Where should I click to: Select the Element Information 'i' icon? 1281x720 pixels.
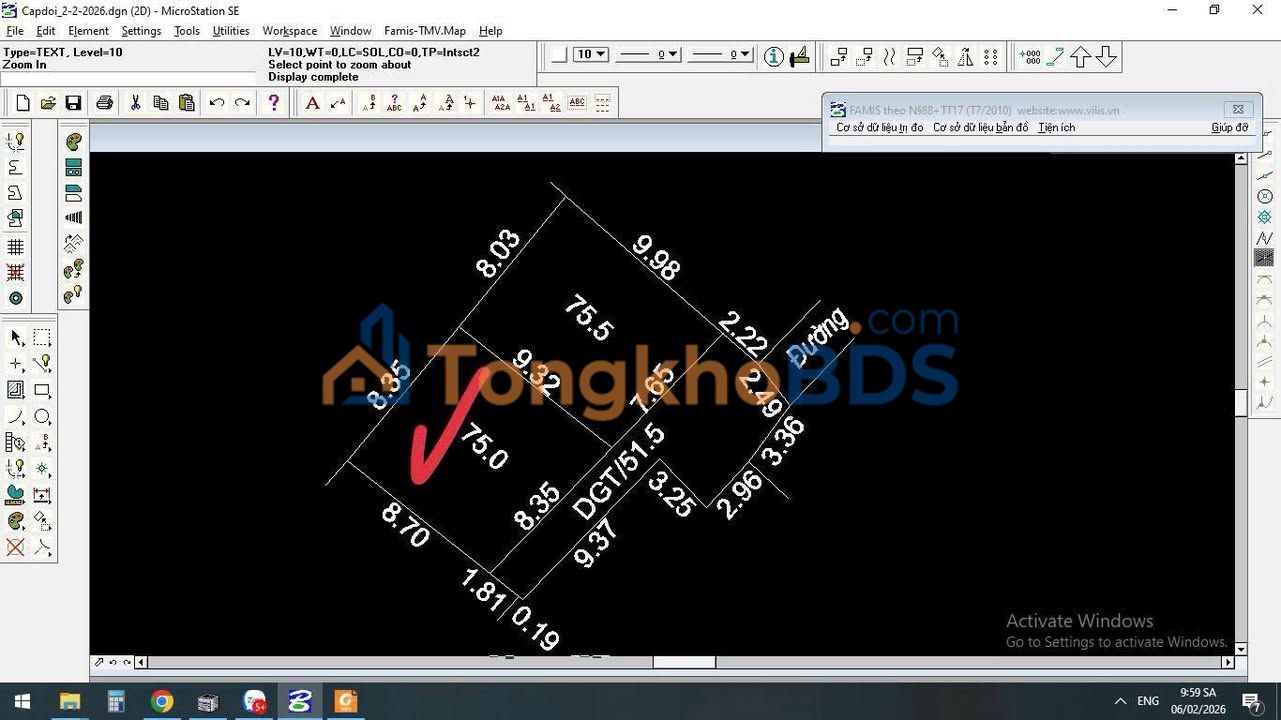pyautogui.click(x=773, y=56)
